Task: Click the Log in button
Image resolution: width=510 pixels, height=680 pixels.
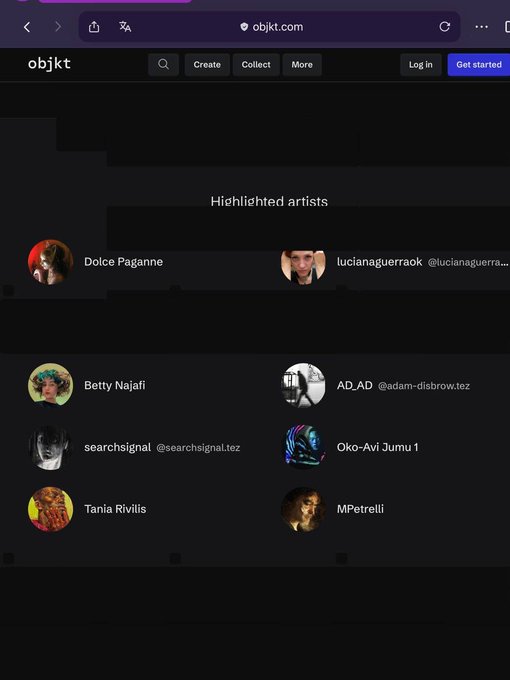Action: [x=421, y=65]
